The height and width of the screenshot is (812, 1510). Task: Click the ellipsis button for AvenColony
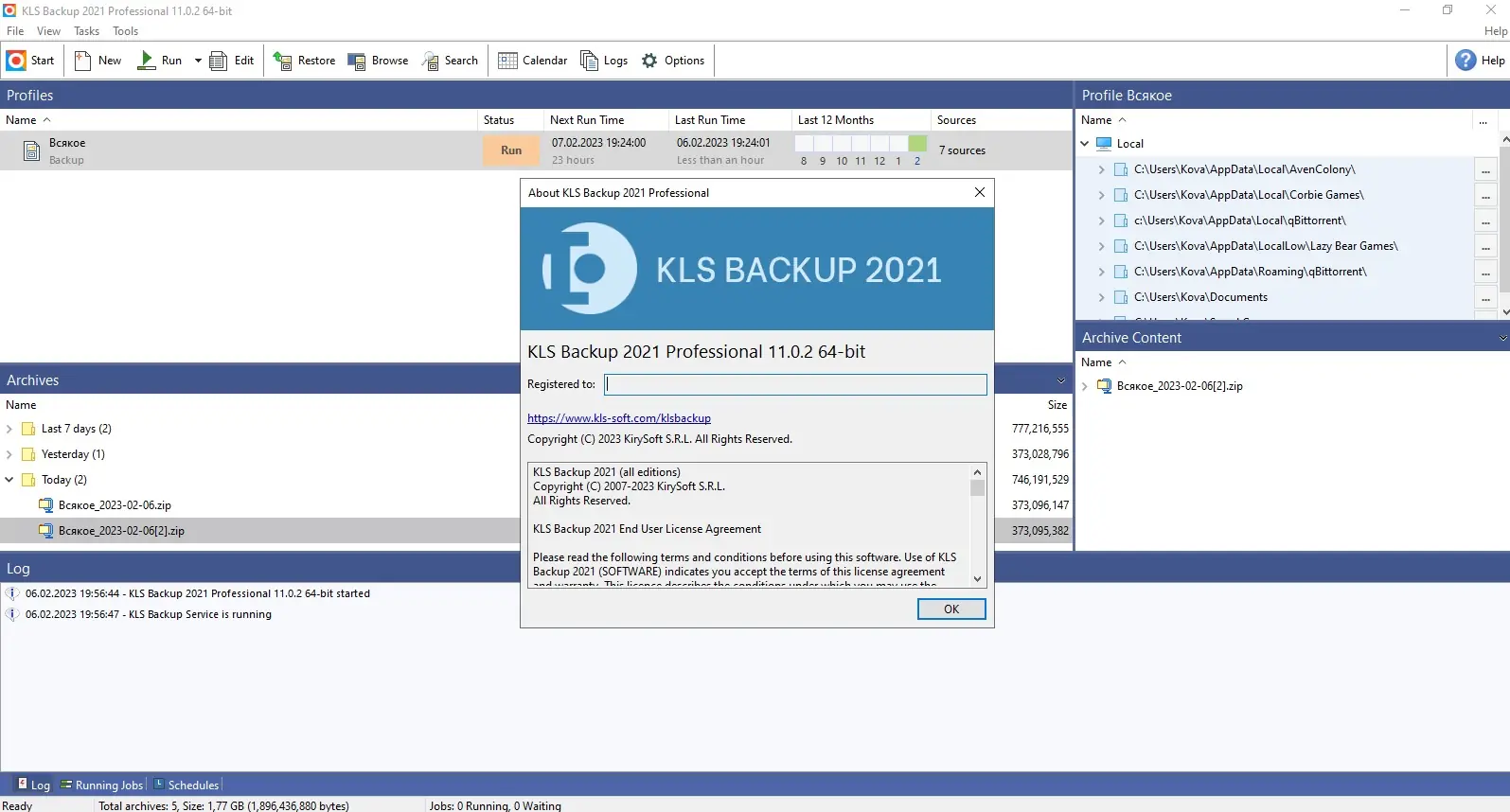coord(1485,170)
